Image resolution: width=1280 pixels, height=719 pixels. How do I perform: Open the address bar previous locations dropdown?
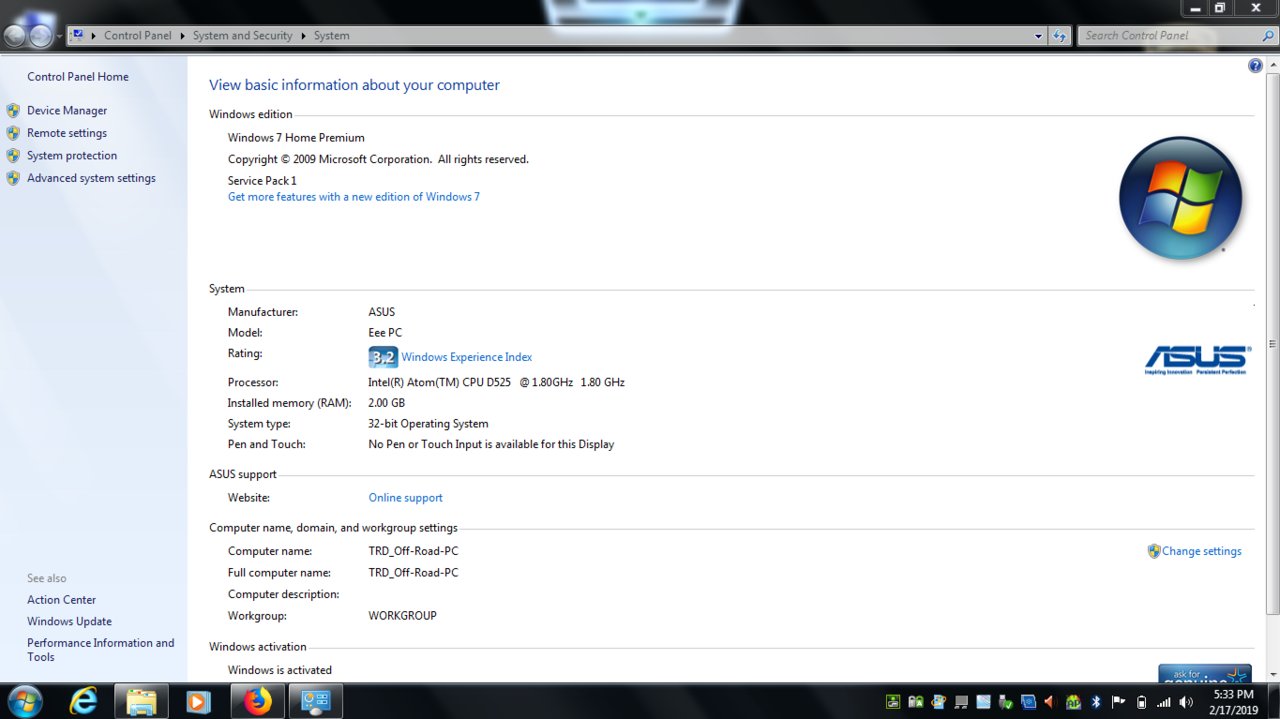1039,36
